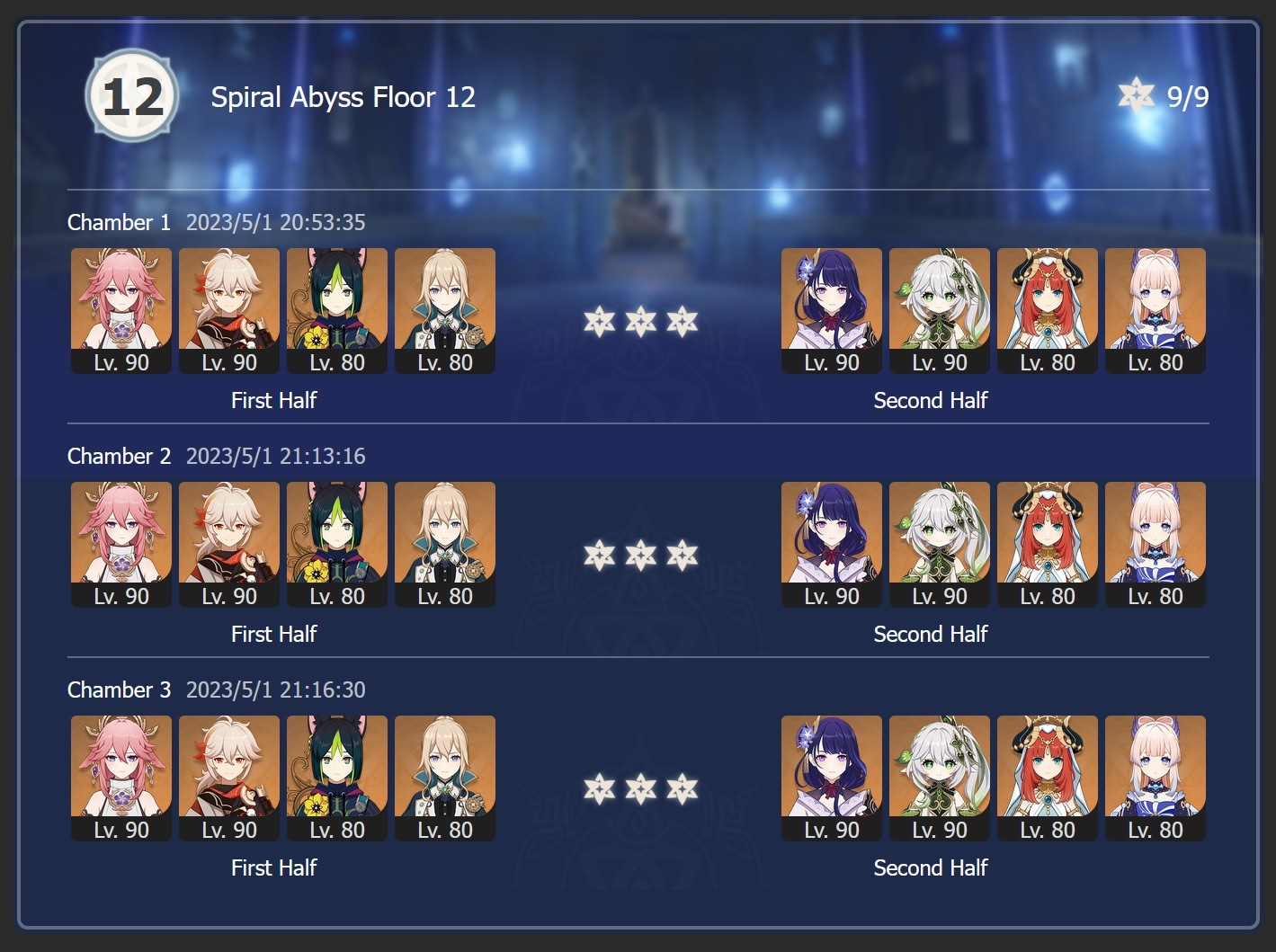
Task: Click the Chamber 1 label
Action: pyautogui.click(x=119, y=222)
